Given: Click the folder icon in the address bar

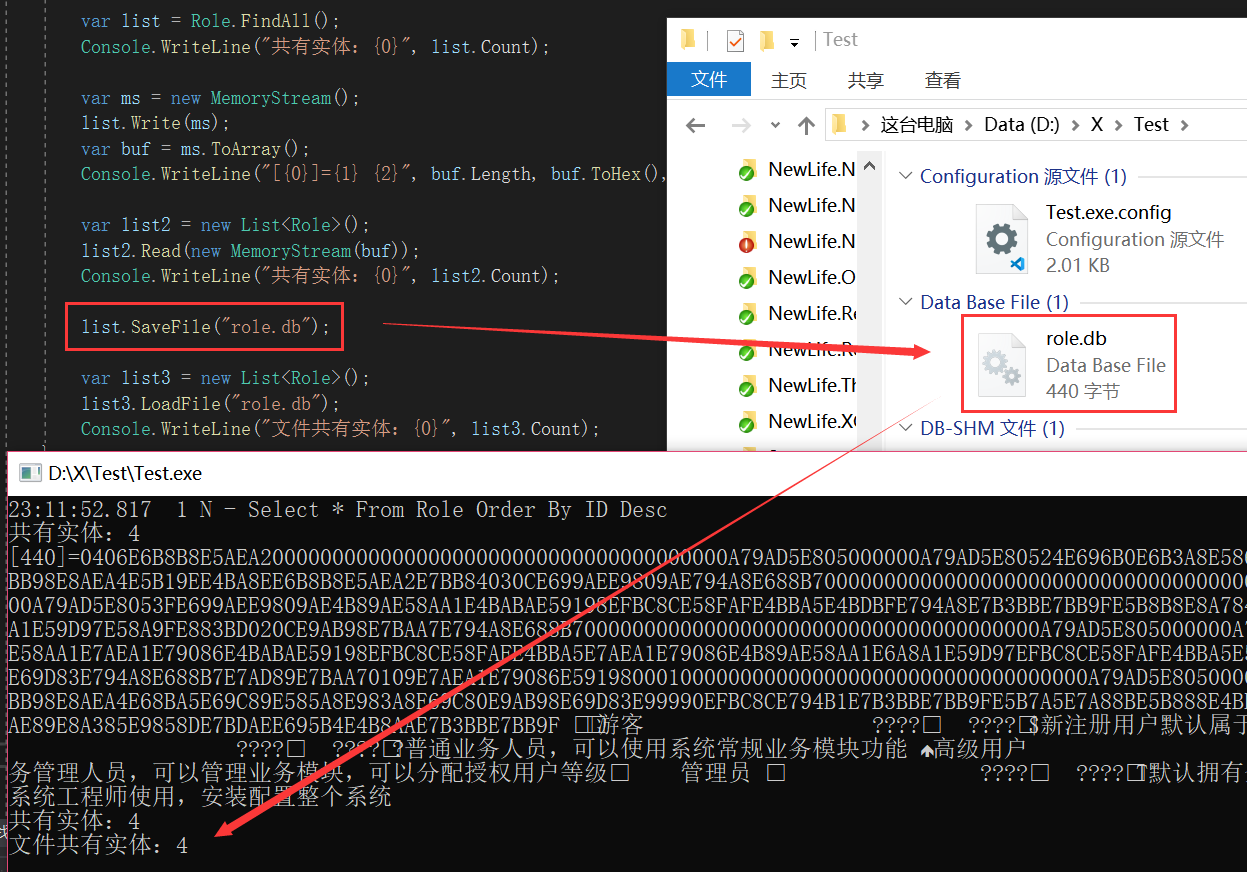Looking at the screenshot, I should click(840, 124).
